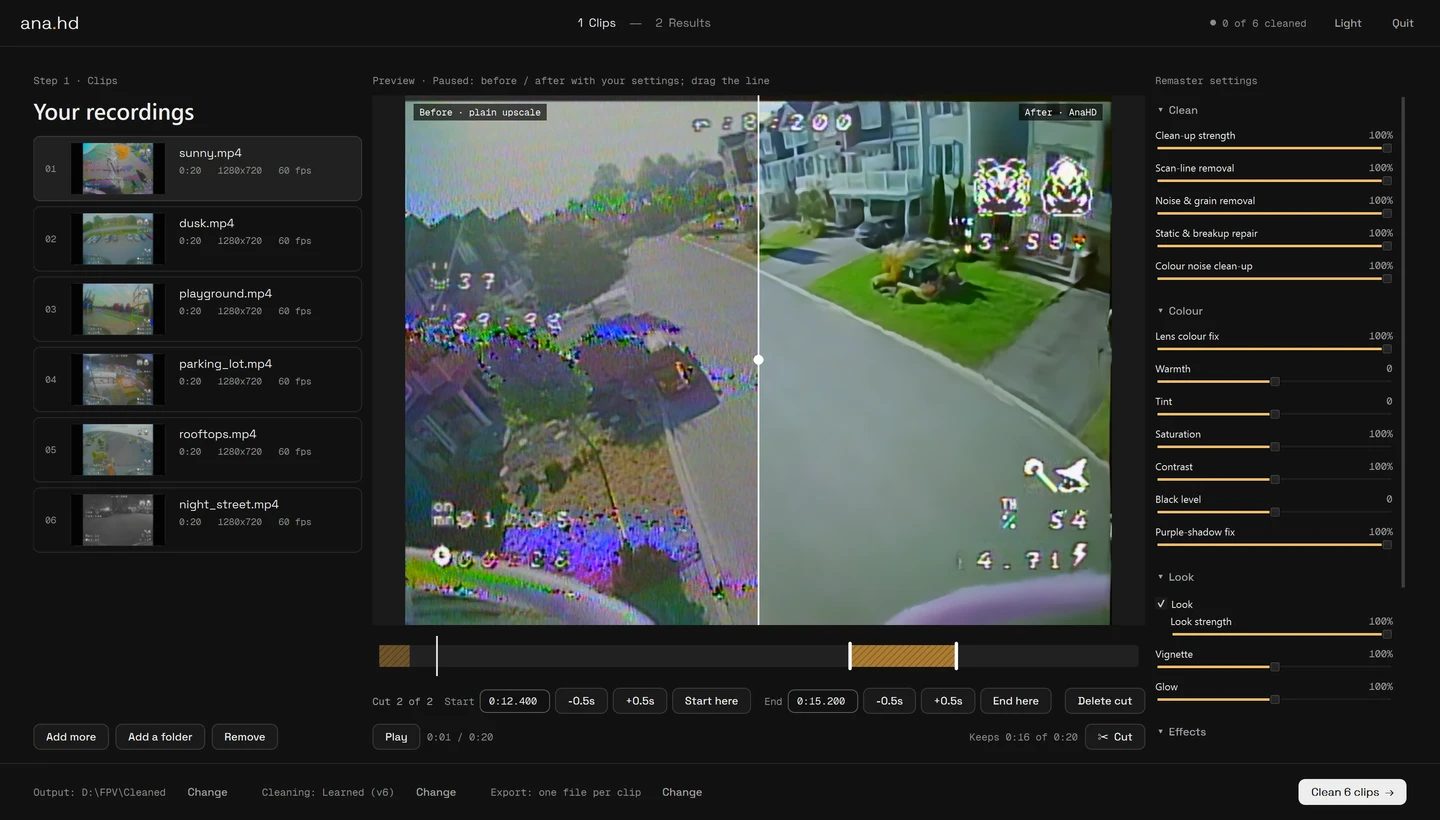Click the ana.hd logo
Image resolution: width=1440 pixels, height=820 pixels.
click(50, 23)
